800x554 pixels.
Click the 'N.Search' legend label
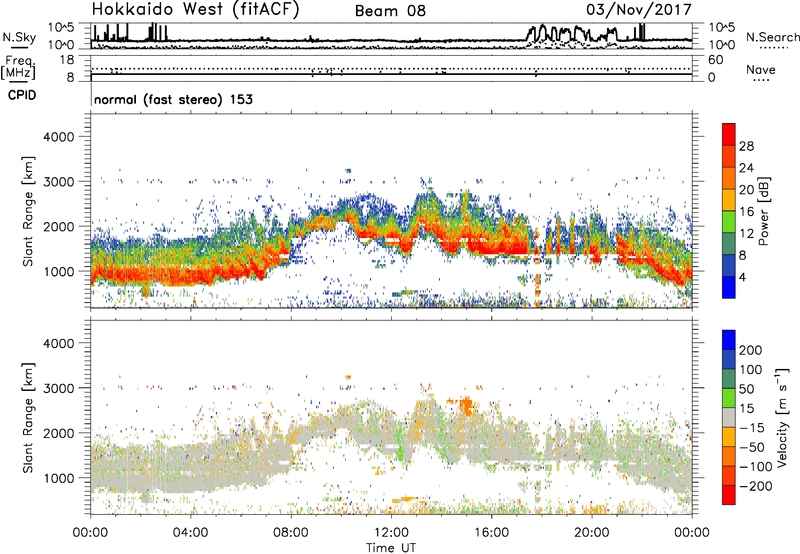coord(772,37)
